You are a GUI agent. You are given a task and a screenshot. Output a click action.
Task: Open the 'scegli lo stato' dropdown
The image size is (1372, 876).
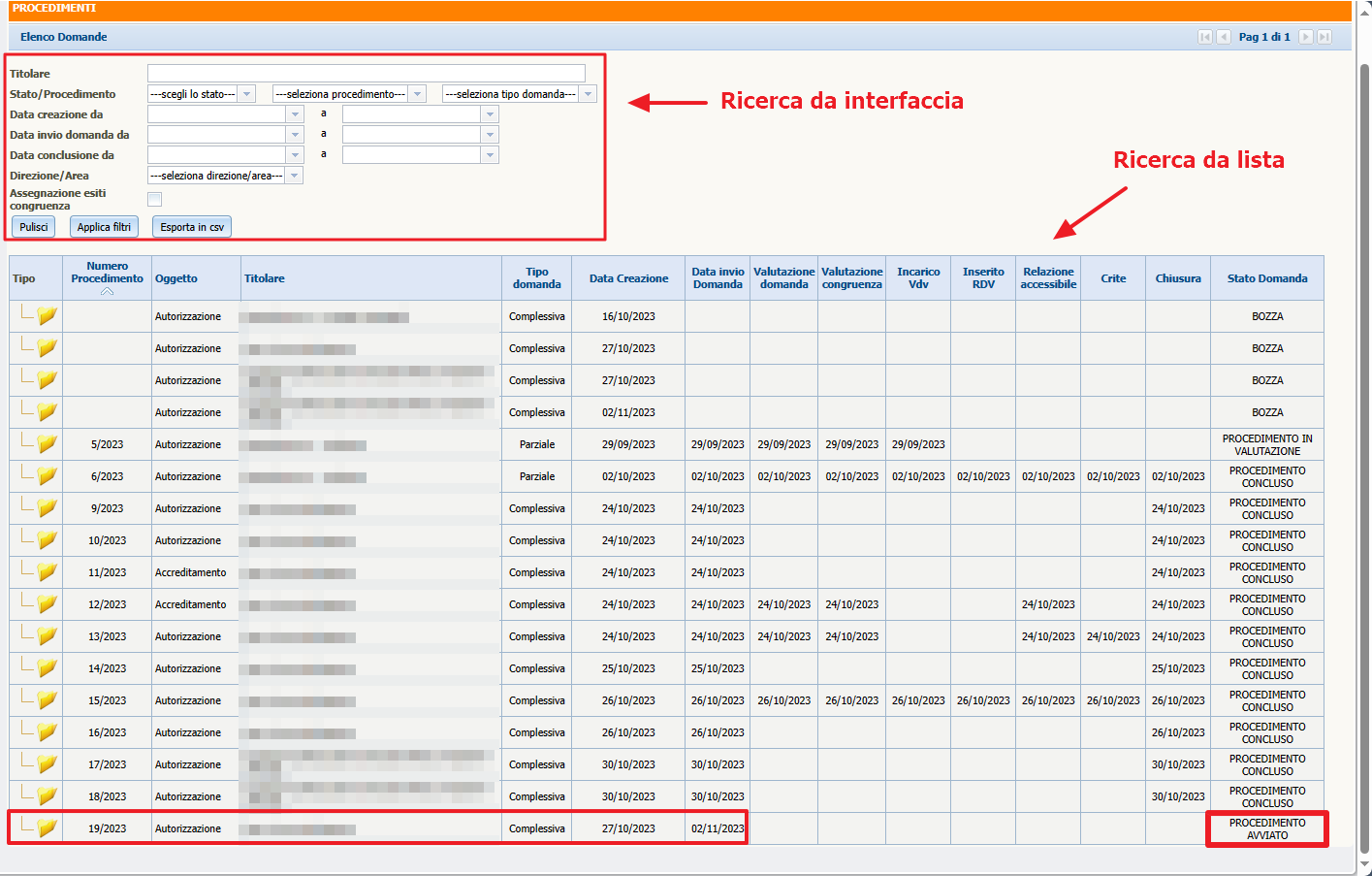click(201, 94)
